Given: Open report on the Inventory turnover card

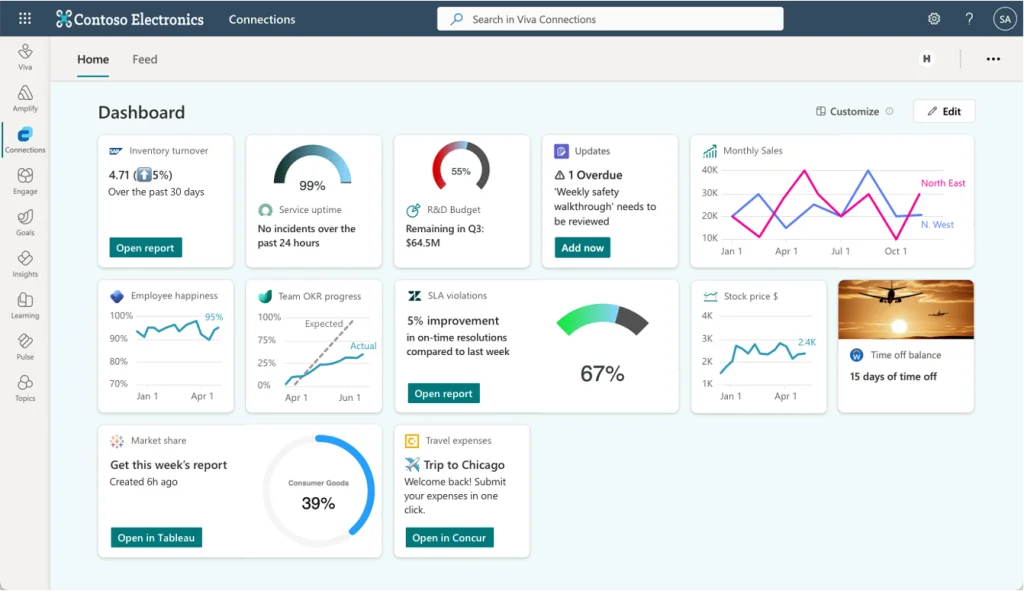Looking at the screenshot, I should (x=145, y=247).
